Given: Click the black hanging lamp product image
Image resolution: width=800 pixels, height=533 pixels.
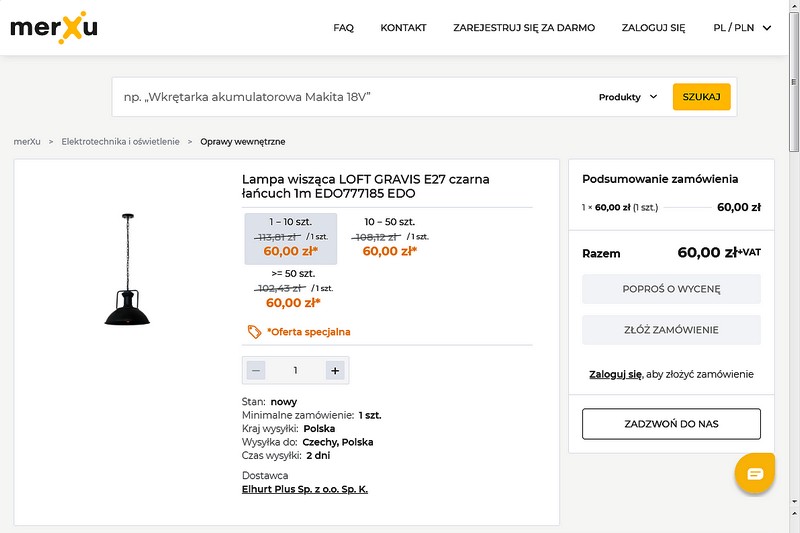Looking at the screenshot, I should (128, 269).
